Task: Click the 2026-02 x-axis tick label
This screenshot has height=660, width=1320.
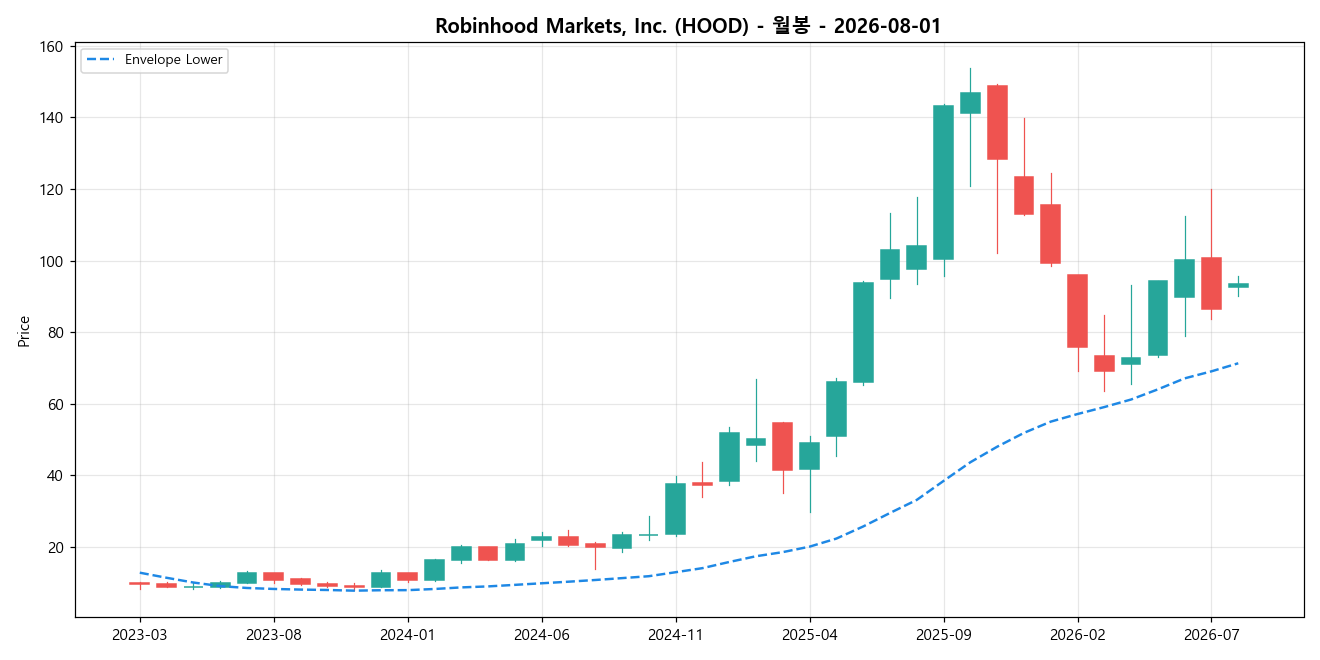Action: tap(1078, 634)
